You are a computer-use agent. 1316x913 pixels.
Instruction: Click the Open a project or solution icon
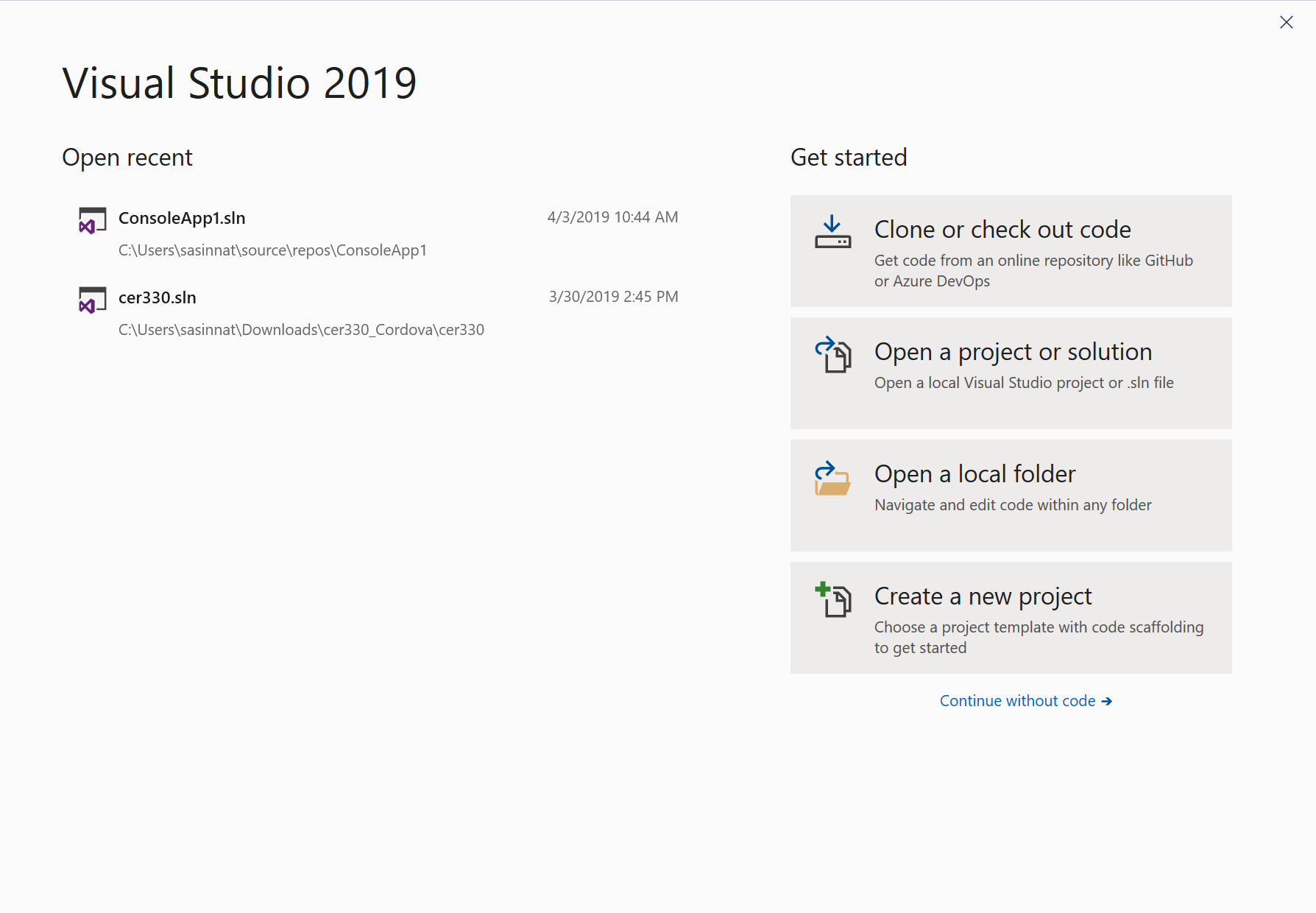pos(832,354)
